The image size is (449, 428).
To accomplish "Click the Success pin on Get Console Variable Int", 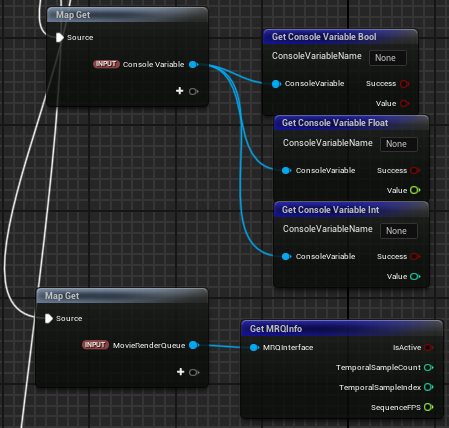I will tap(415, 256).
